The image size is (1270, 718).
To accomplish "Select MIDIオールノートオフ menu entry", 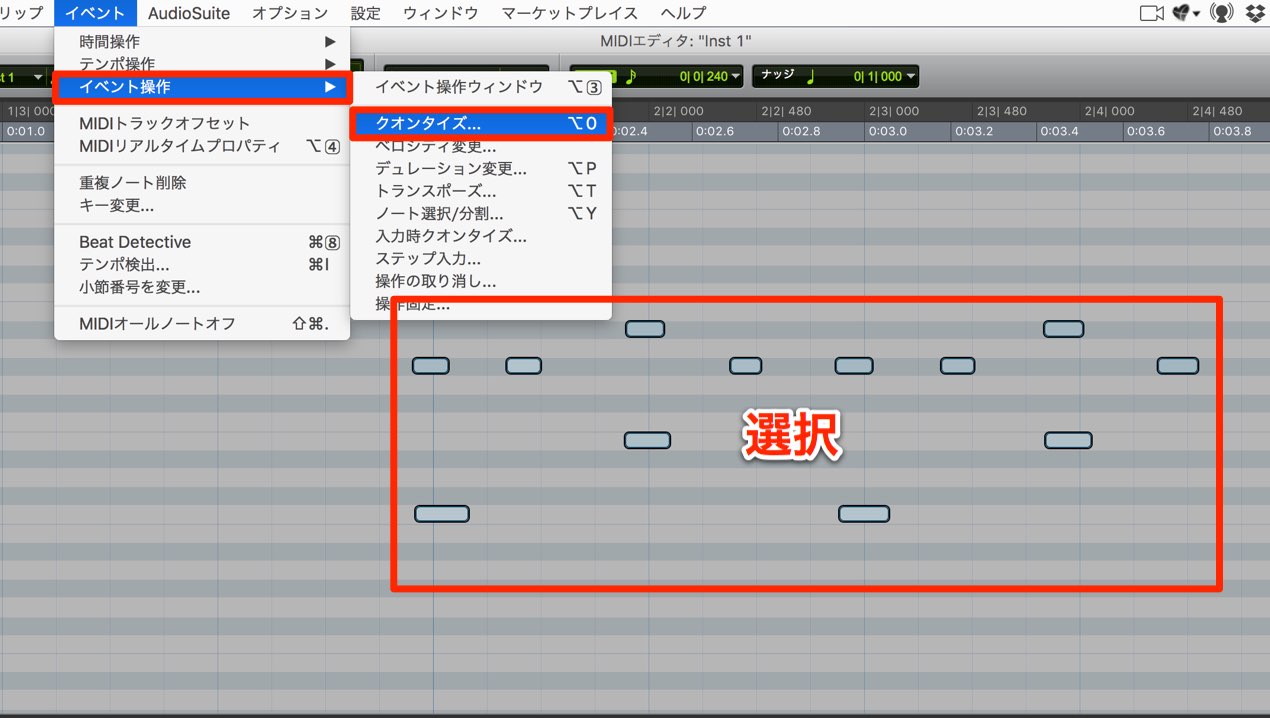I will coord(202,324).
